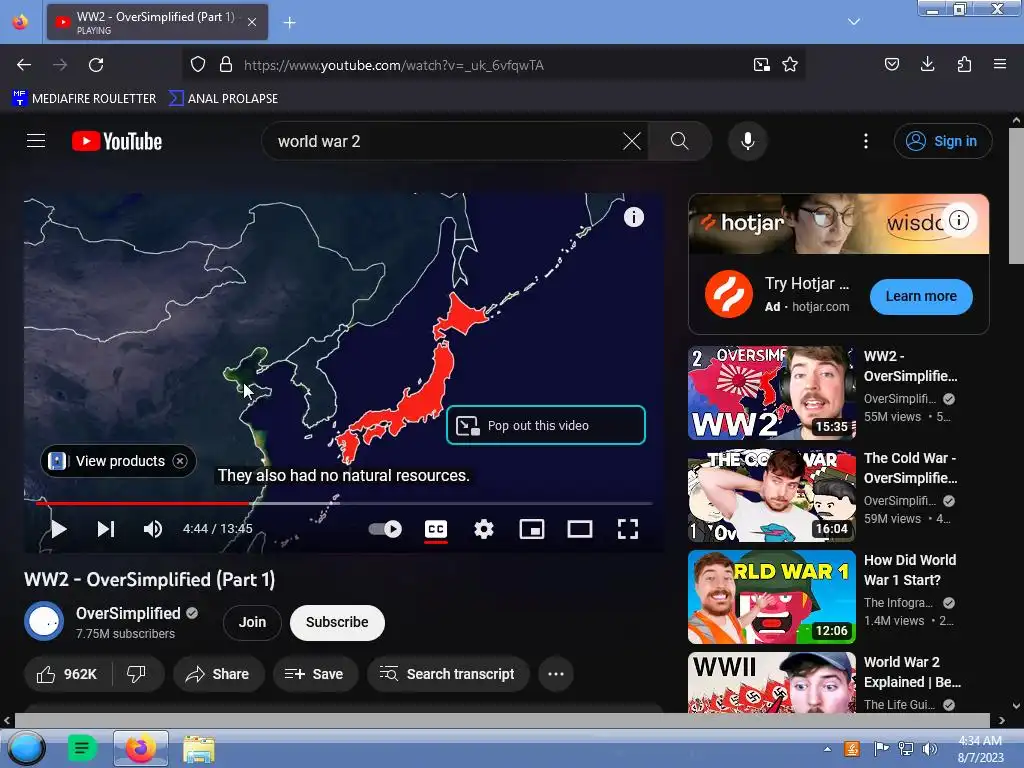
Task: Click the horizontal page scrollbar
Action: coord(504,720)
